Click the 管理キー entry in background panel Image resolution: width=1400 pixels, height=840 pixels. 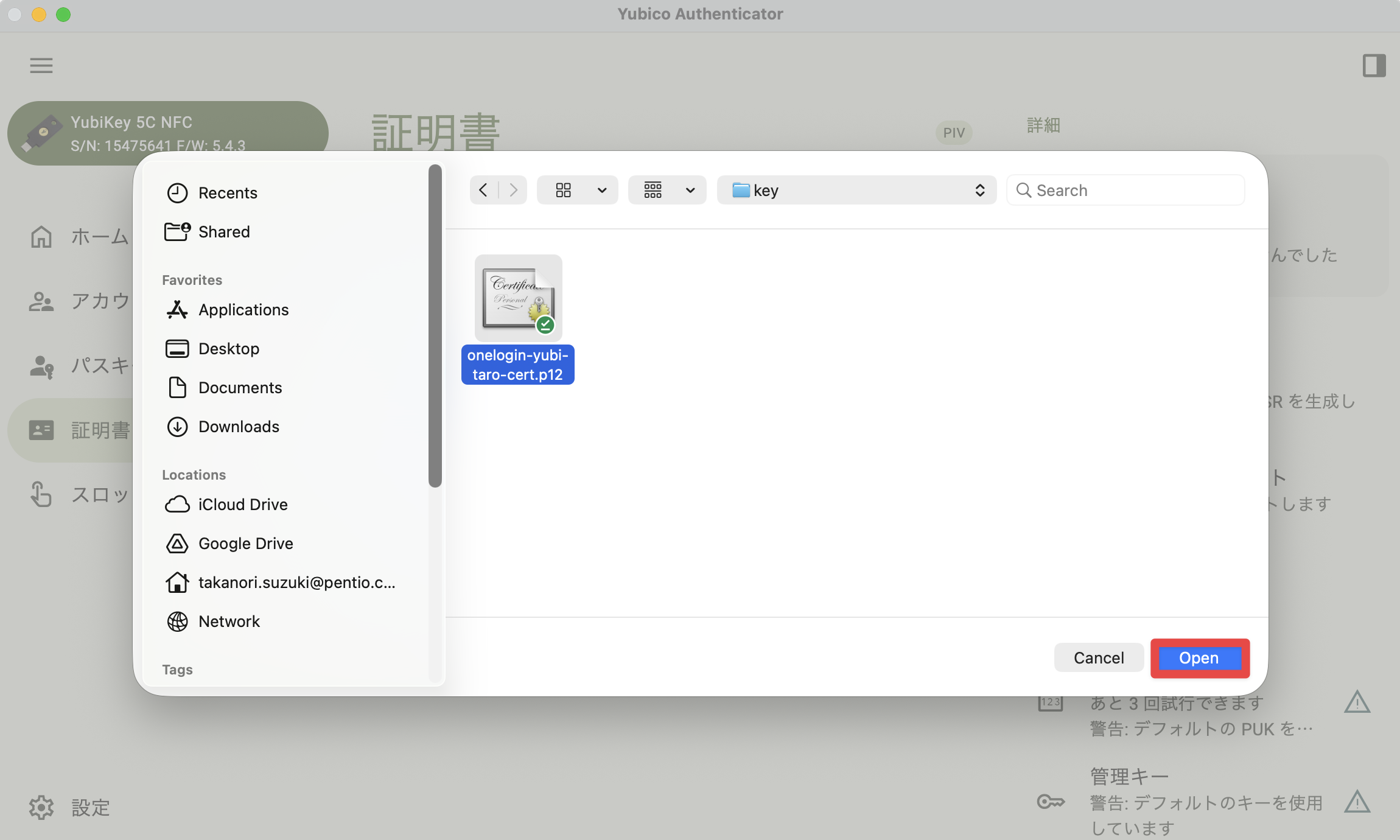click(x=1205, y=801)
